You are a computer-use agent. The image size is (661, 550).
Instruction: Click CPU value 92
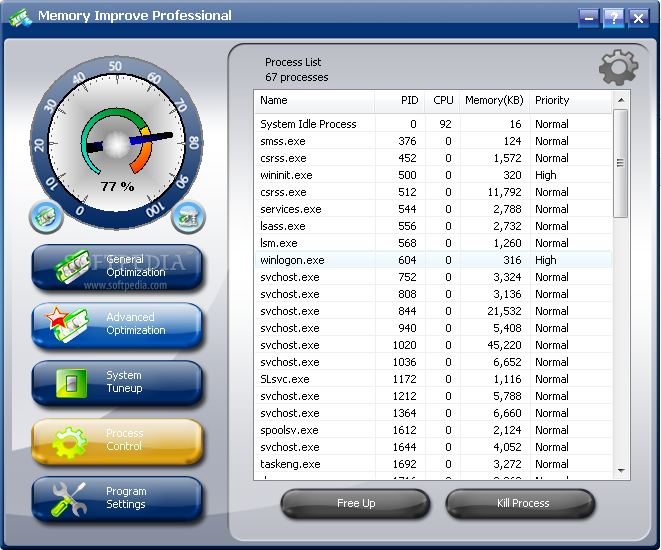pos(445,124)
